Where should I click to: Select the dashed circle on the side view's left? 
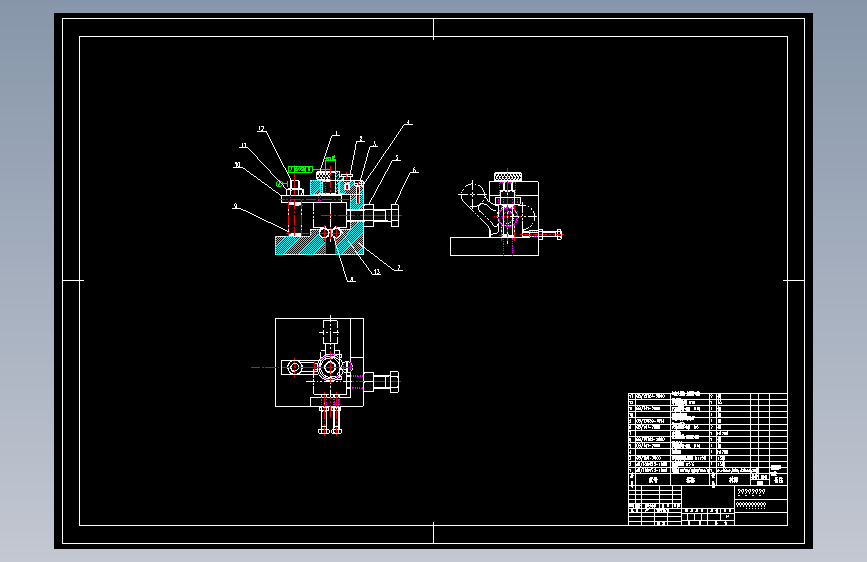pos(473,195)
